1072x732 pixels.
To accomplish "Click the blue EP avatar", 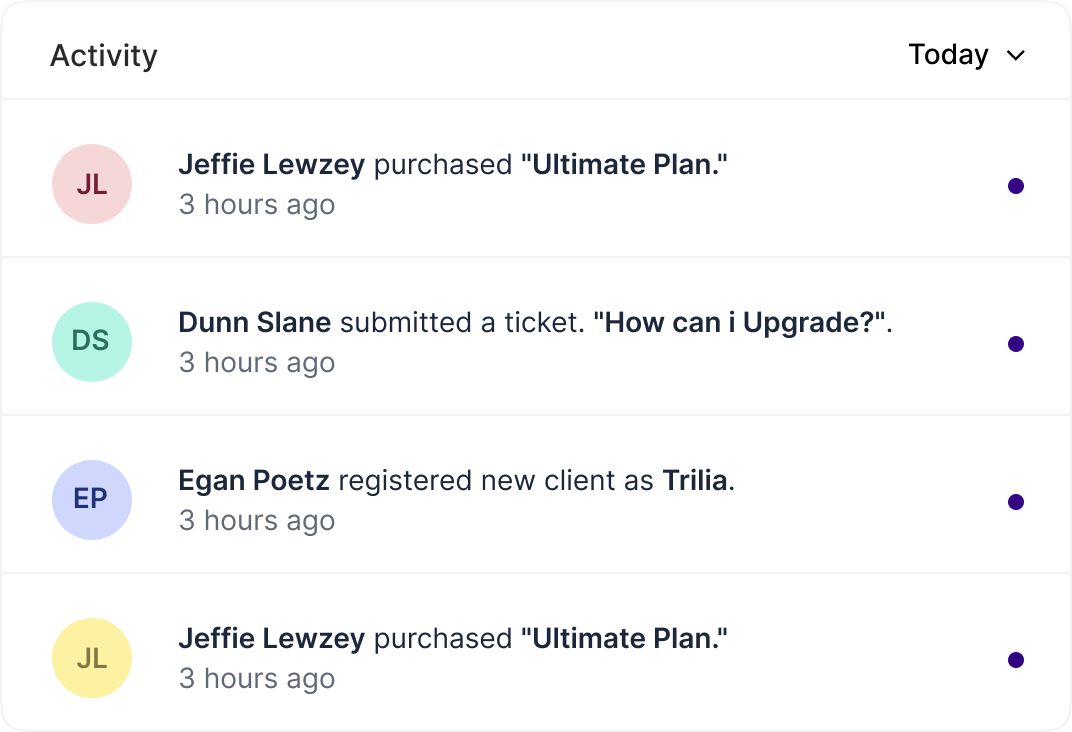I will [x=92, y=500].
